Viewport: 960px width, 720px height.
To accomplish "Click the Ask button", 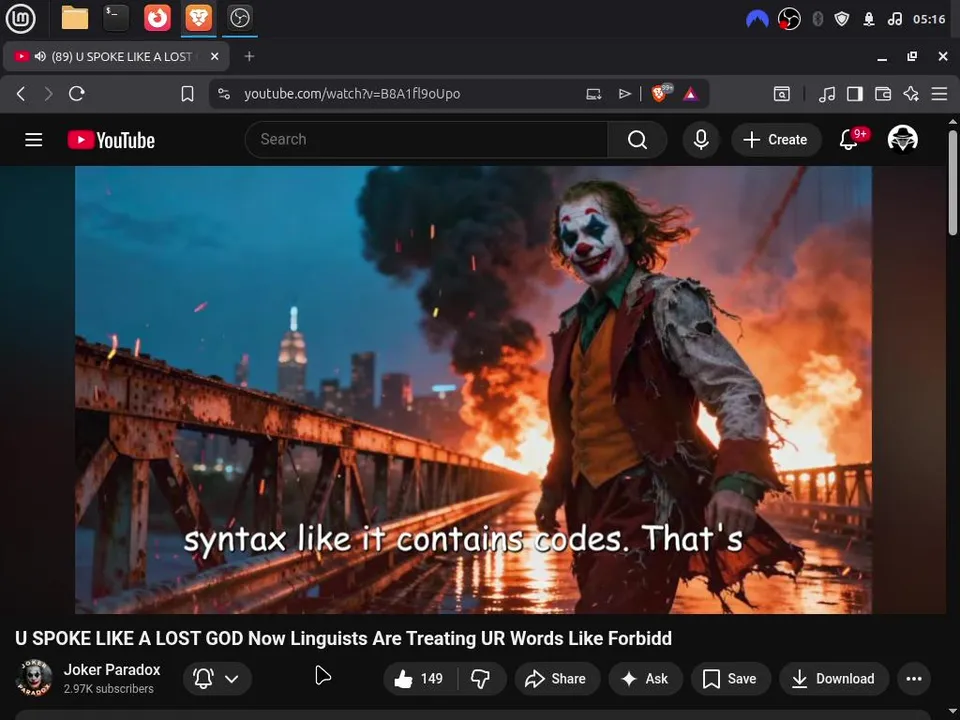I will click(x=645, y=678).
